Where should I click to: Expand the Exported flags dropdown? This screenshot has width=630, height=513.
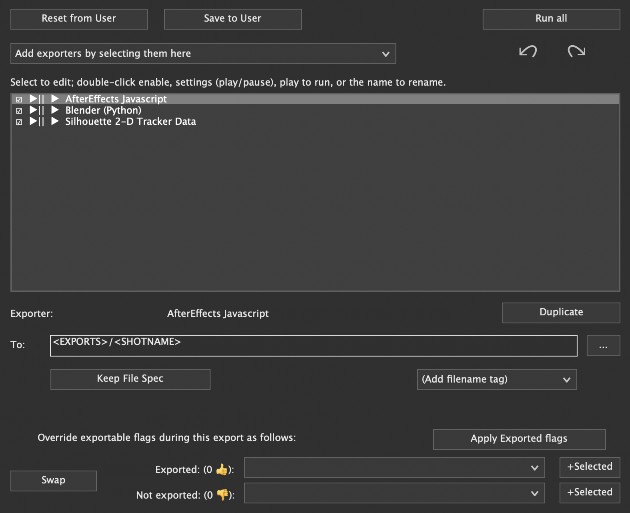coord(396,468)
